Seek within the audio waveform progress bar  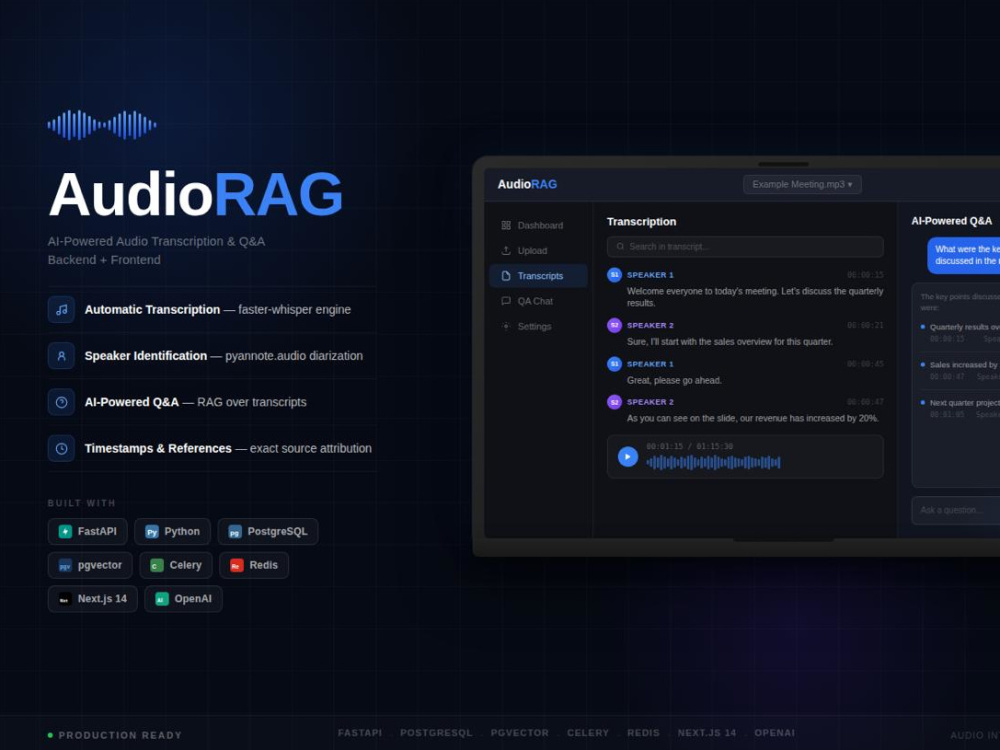click(713, 462)
